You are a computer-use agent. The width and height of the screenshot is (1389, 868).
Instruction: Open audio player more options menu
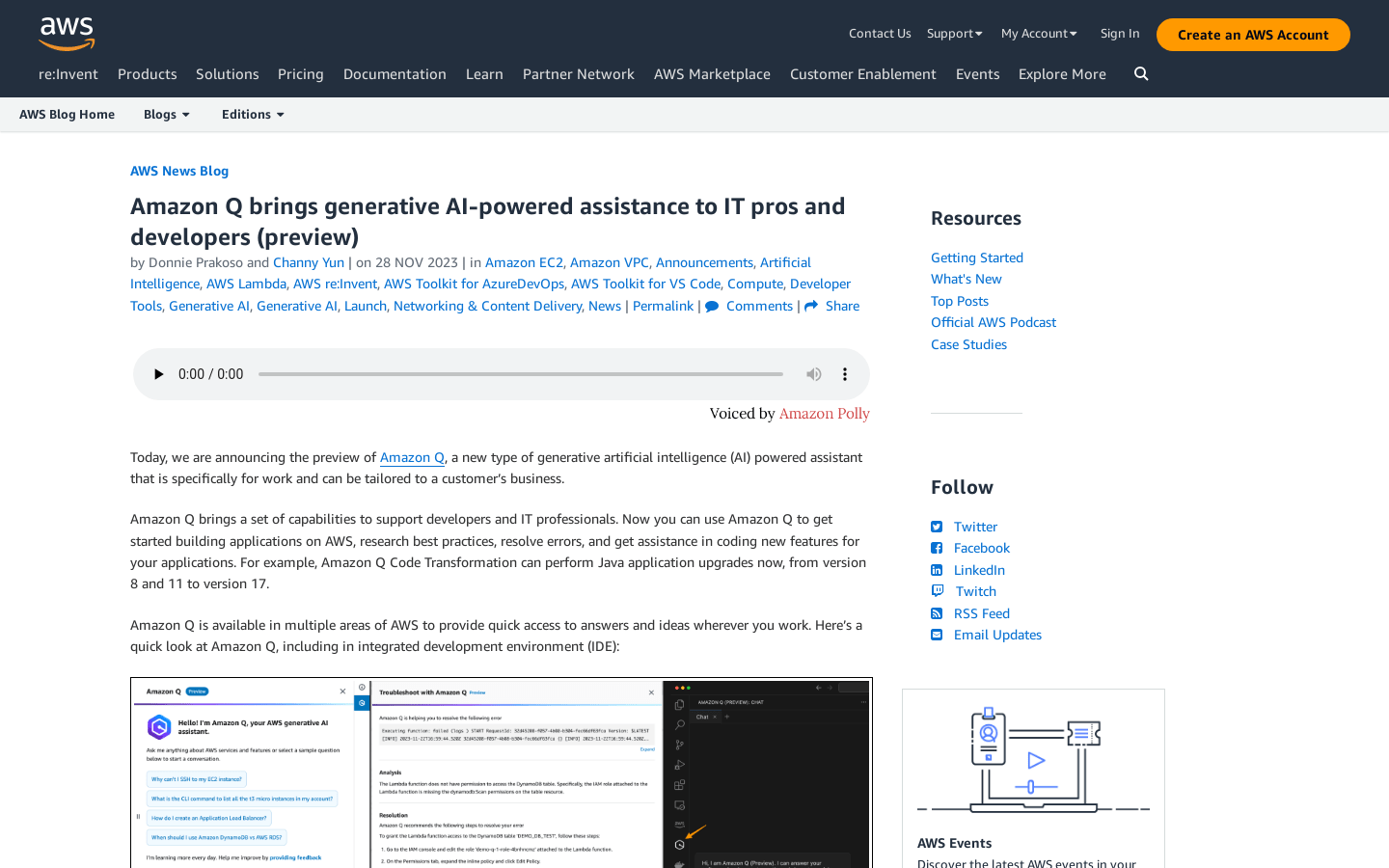tap(845, 374)
